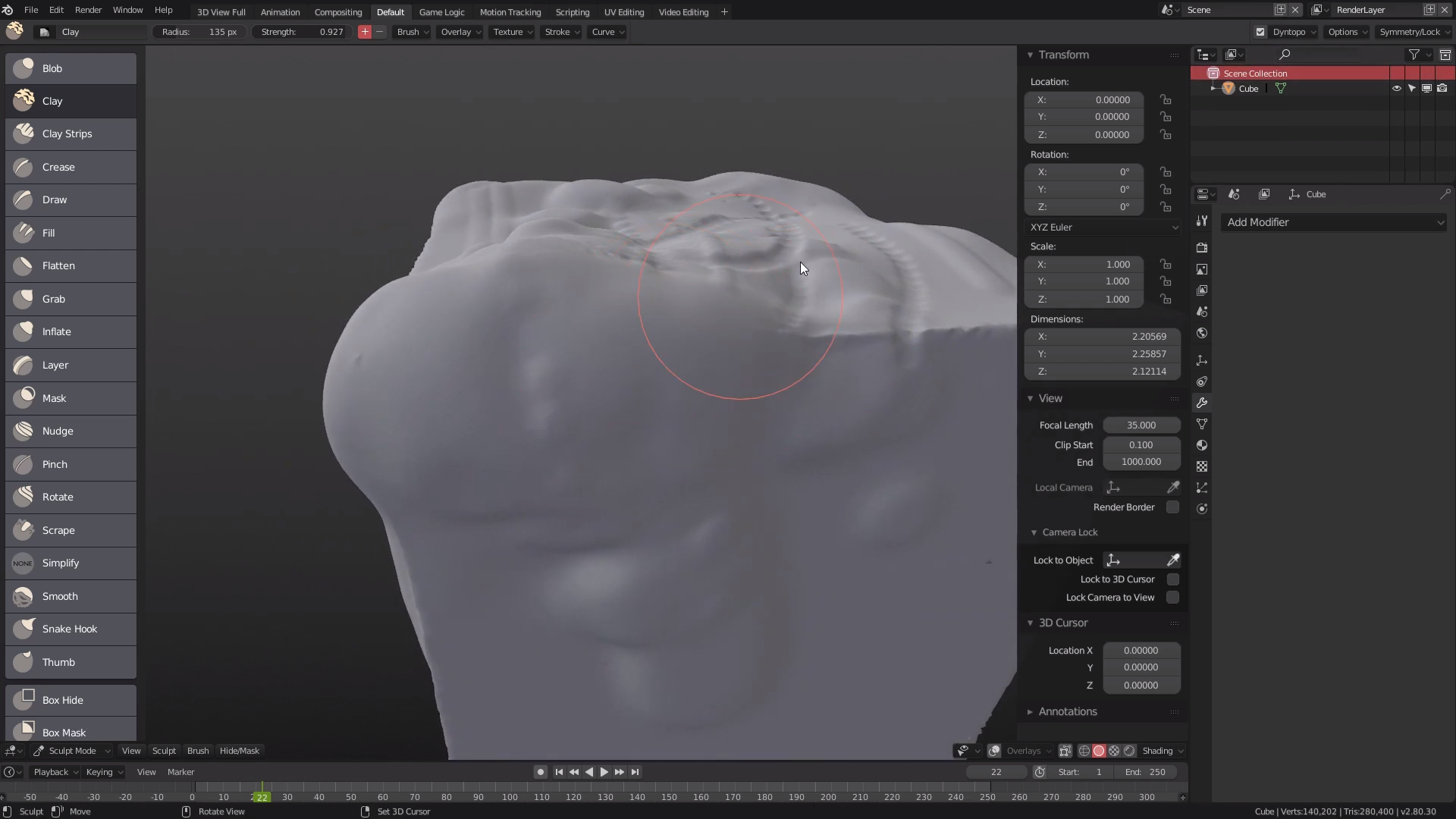This screenshot has width=1456, height=819.
Task: Hide the Cube using eye icon
Action: click(x=1396, y=89)
